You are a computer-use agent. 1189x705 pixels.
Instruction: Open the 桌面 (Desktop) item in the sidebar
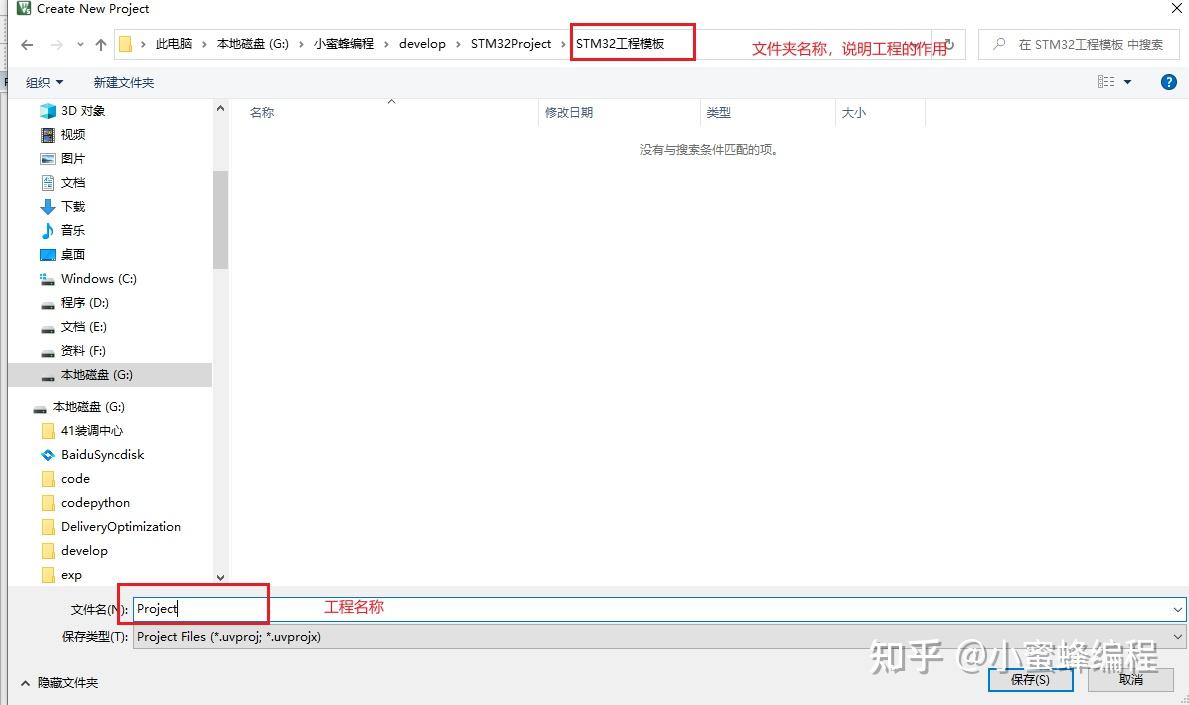point(71,254)
